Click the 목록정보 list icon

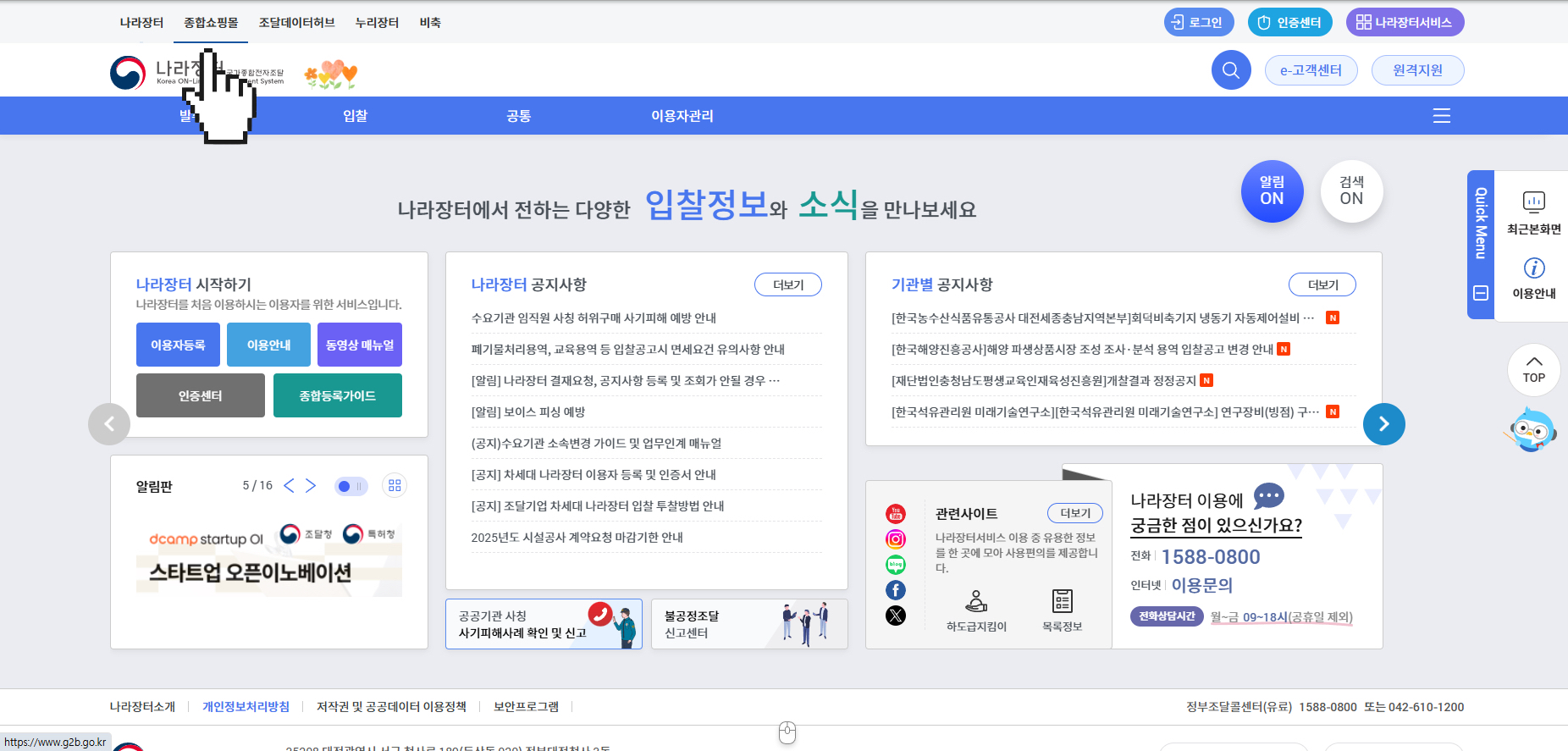[x=1063, y=610]
